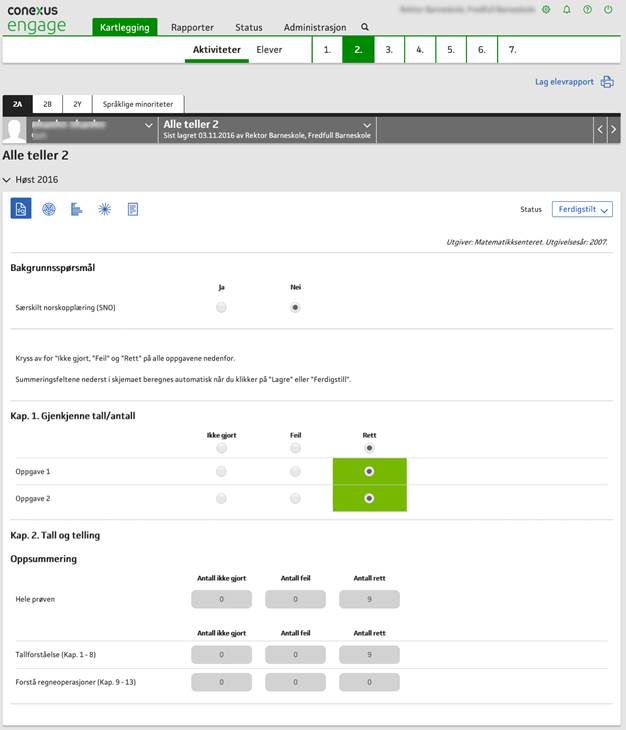
Task: Open the Rapporter menu
Action: [192, 28]
